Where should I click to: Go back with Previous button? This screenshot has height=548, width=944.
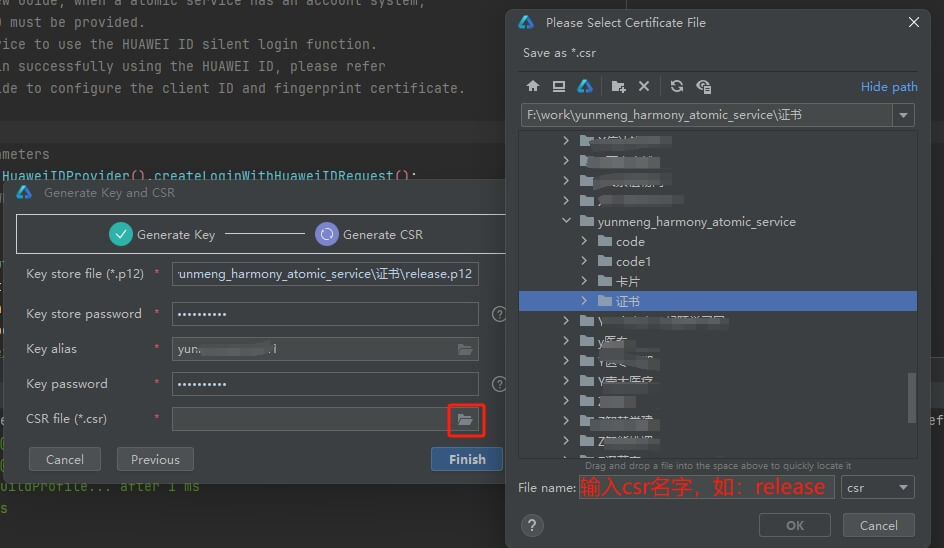pyautogui.click(x=155, y=459)
